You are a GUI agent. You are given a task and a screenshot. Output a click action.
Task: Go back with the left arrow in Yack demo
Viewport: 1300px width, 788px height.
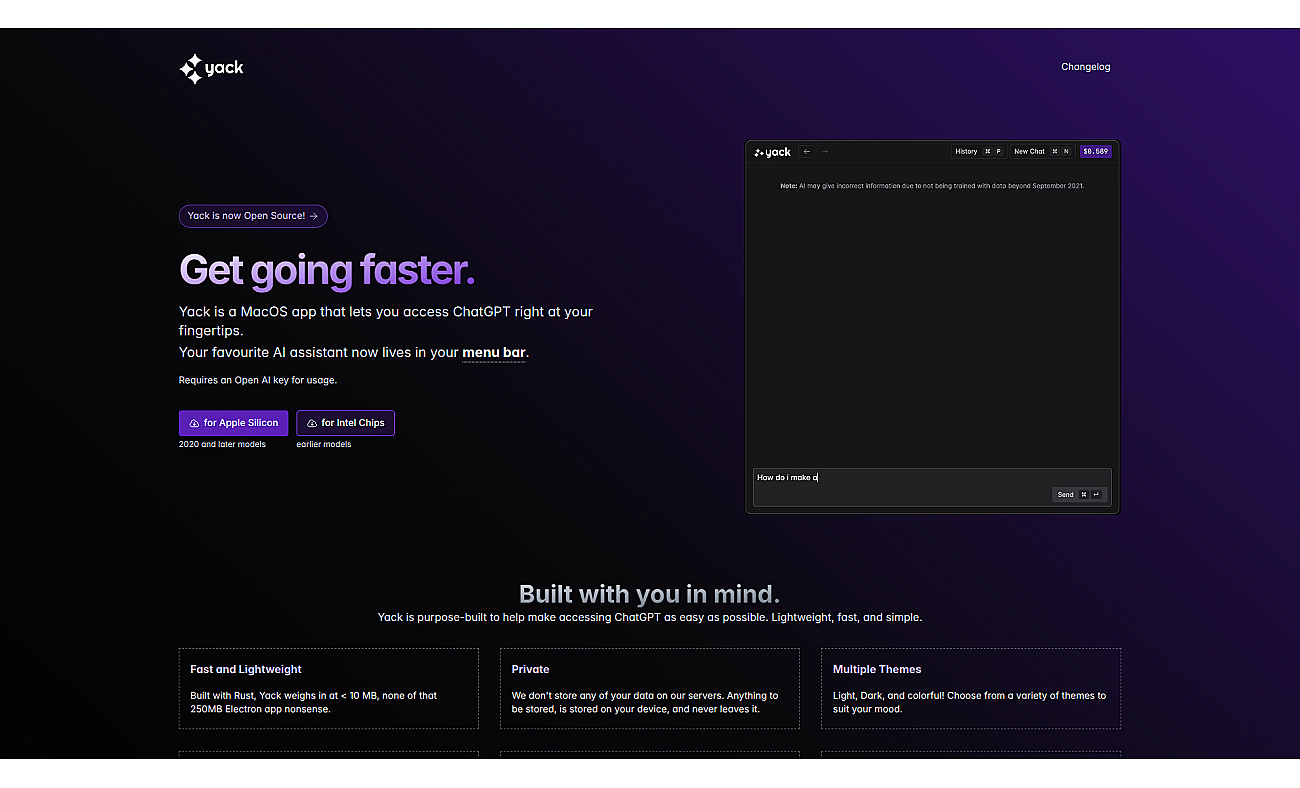807,152
